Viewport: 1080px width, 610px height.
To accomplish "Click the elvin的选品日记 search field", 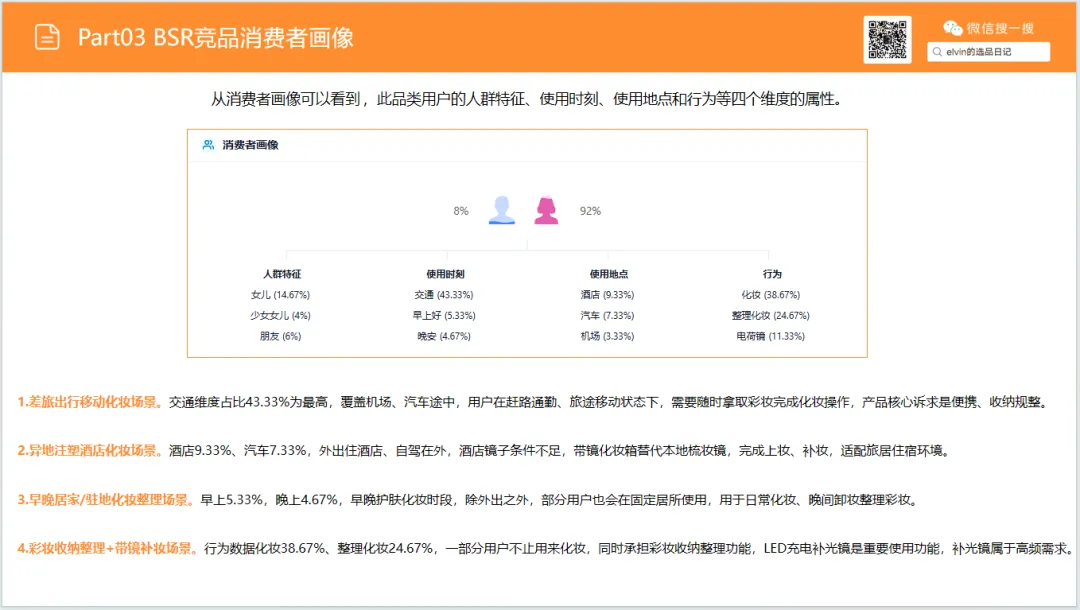I will (988, 52).
